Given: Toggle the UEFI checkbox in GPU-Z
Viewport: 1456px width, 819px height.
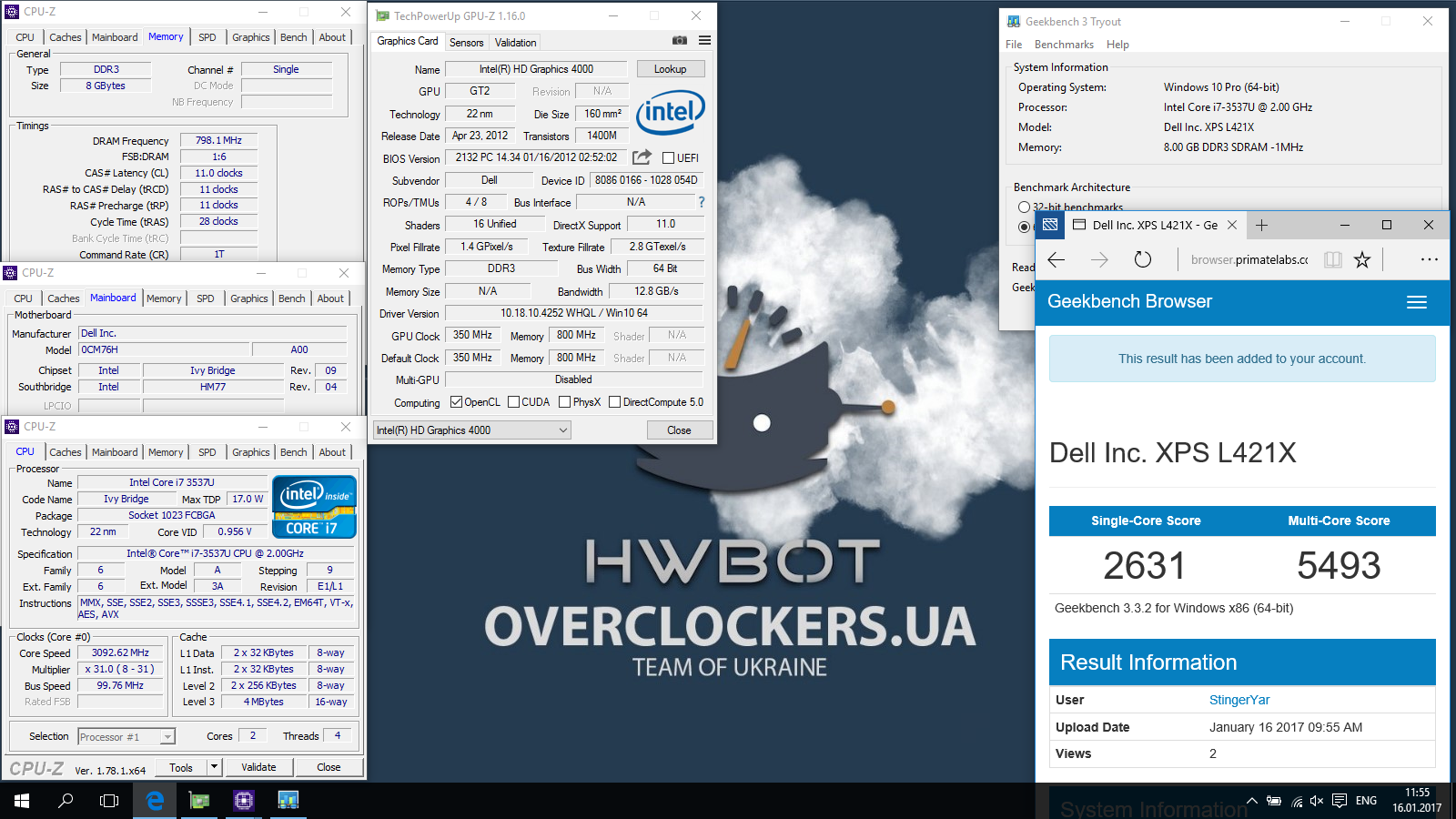Looking at the screenshot, I should point(669,157).
